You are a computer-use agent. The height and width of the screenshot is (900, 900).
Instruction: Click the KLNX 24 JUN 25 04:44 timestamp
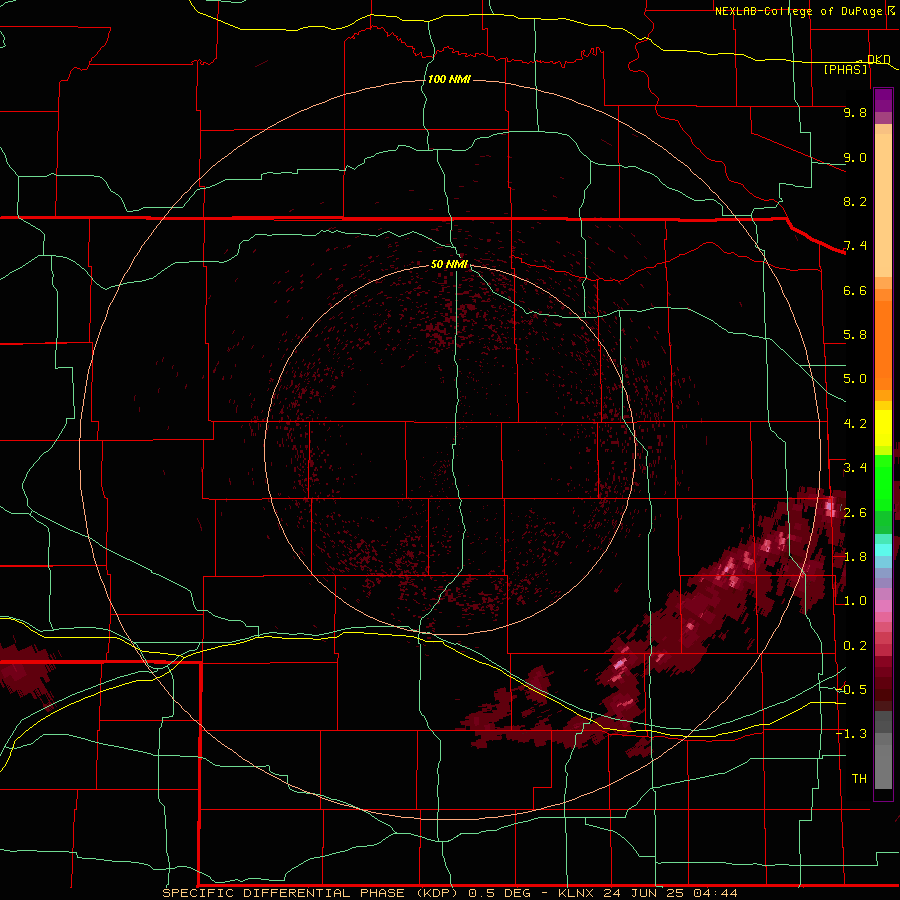pyautogui.click(x=648, y=893)
